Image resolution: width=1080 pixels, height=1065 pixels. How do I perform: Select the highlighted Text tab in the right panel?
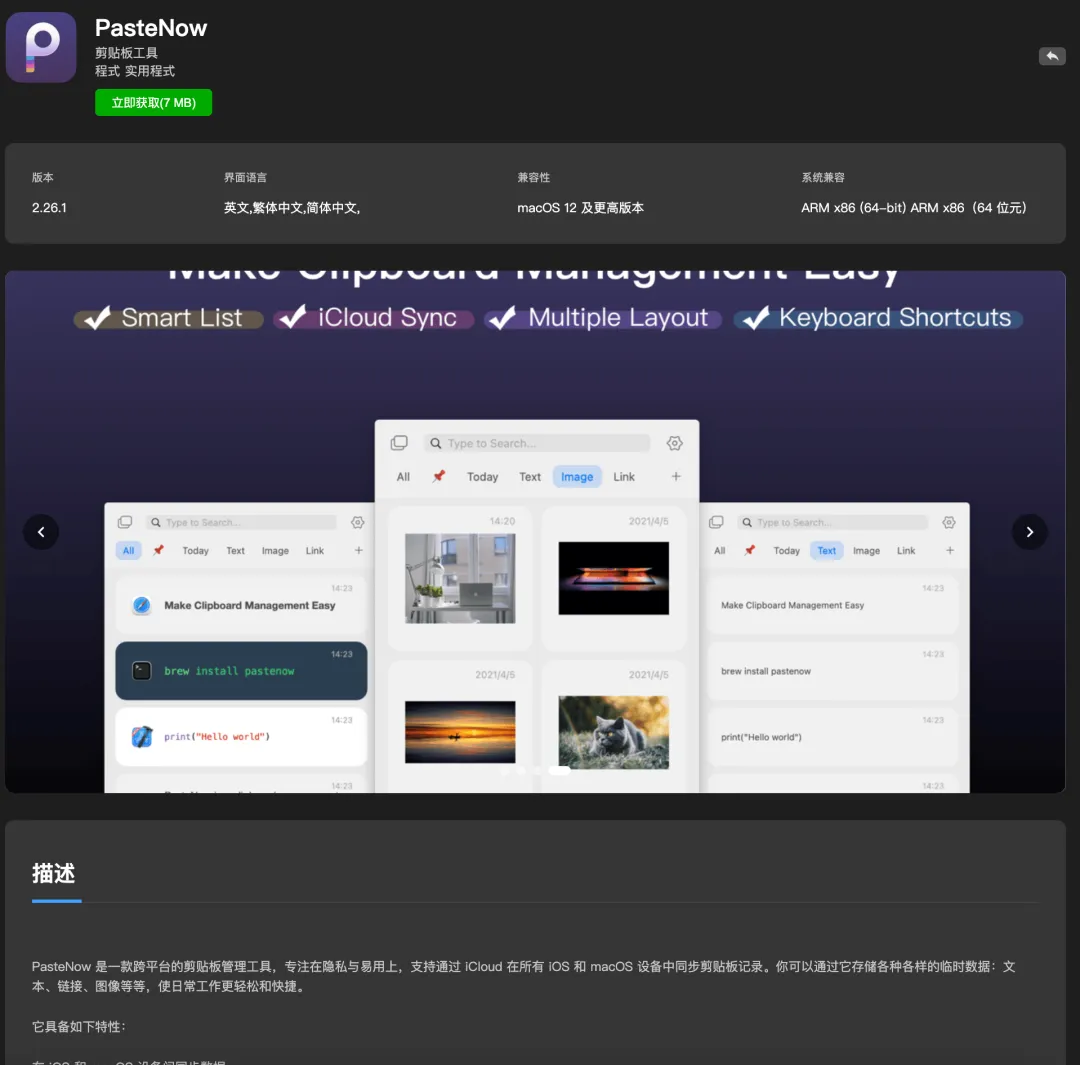coord(827,550)
